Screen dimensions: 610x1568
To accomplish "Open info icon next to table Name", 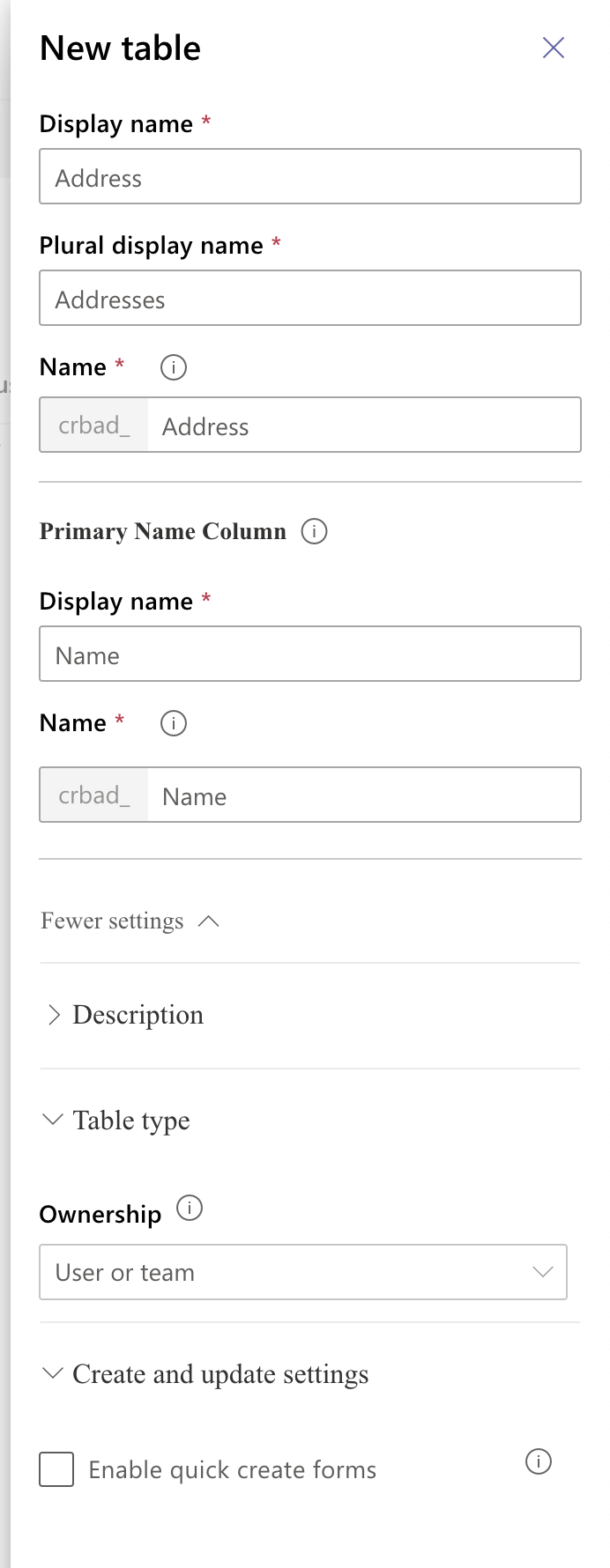I will [x=174, y=367].
